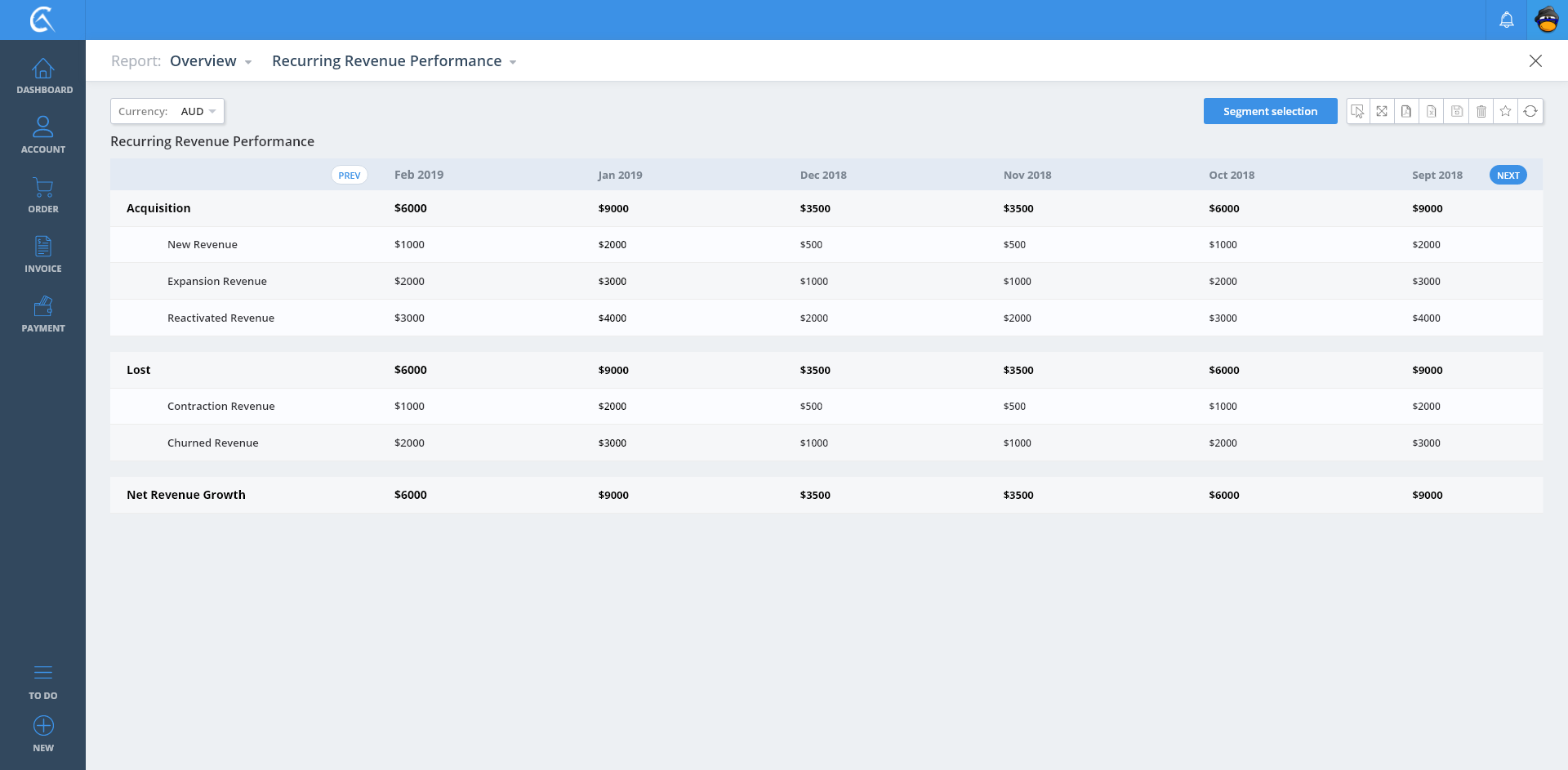Export report as PDF
This screenshot has width=1568, height=770.
(1406, 111)
